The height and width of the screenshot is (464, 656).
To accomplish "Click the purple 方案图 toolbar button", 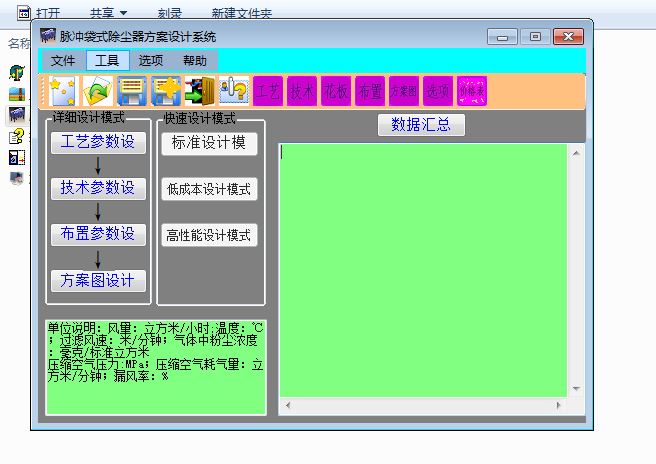I will tap(404, 91).
